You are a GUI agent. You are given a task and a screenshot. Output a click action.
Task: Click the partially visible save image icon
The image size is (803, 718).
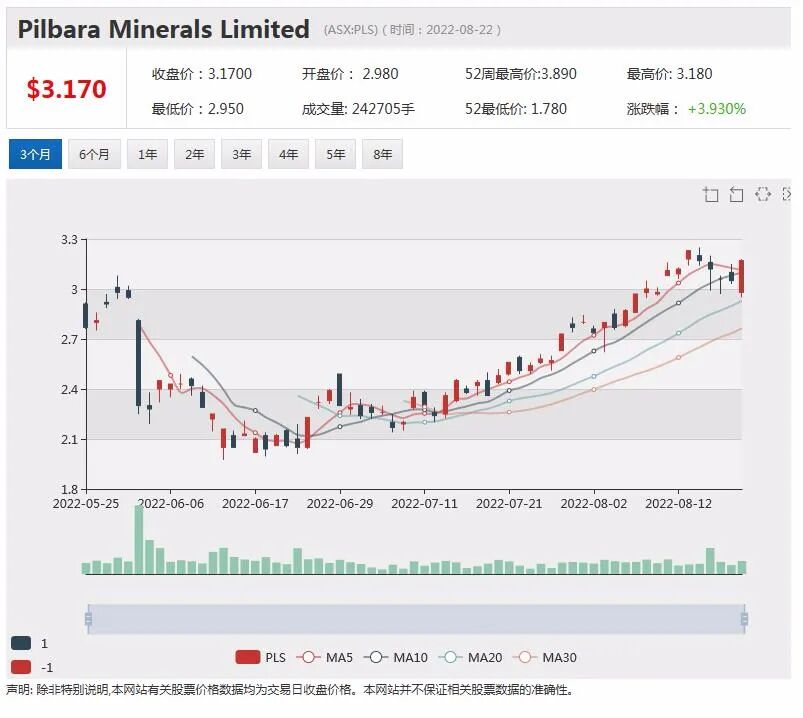(x=787, y=194)
